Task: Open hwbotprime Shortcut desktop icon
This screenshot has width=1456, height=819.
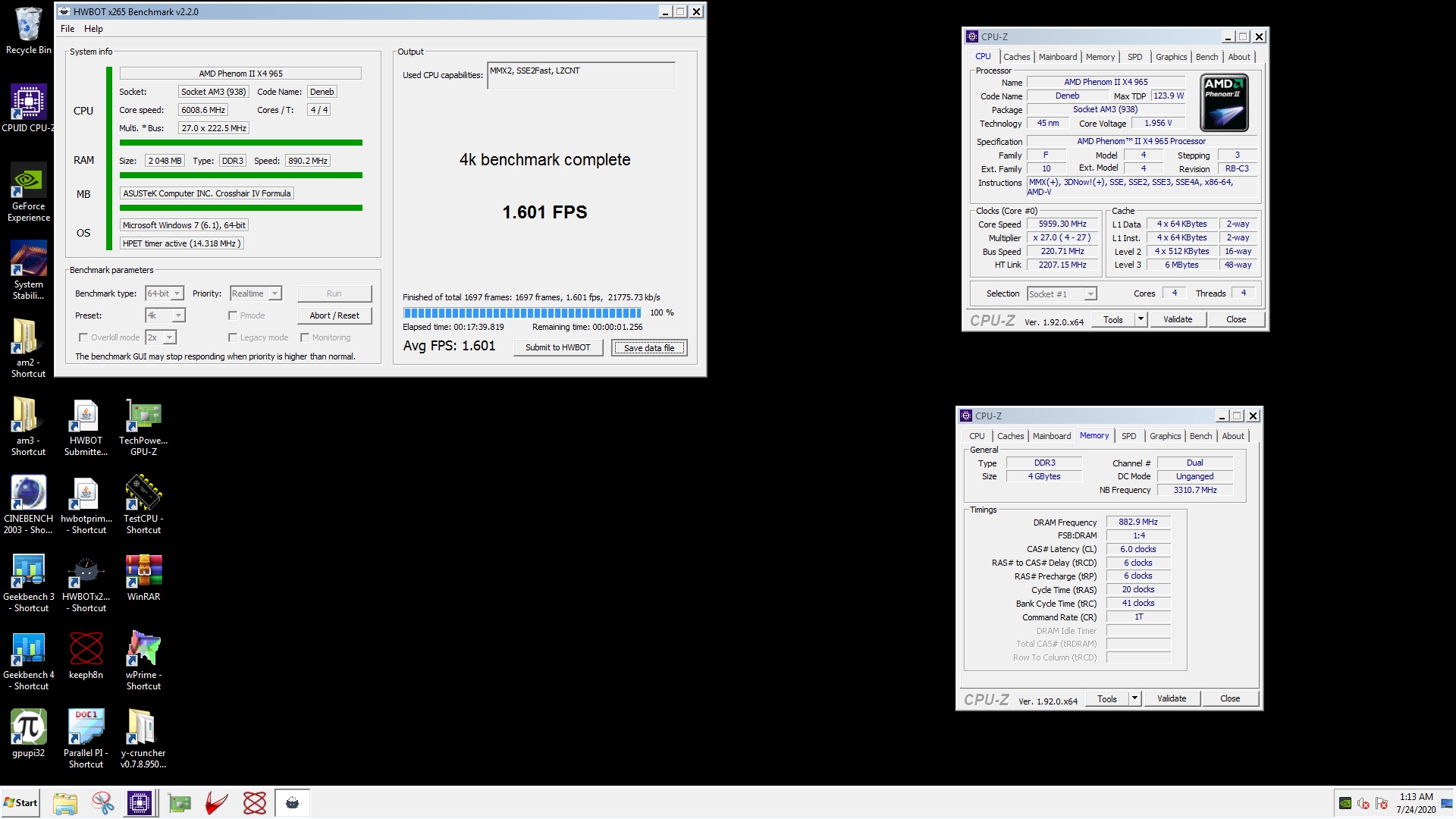Action: pyautogui.click(x=86, y=504)
